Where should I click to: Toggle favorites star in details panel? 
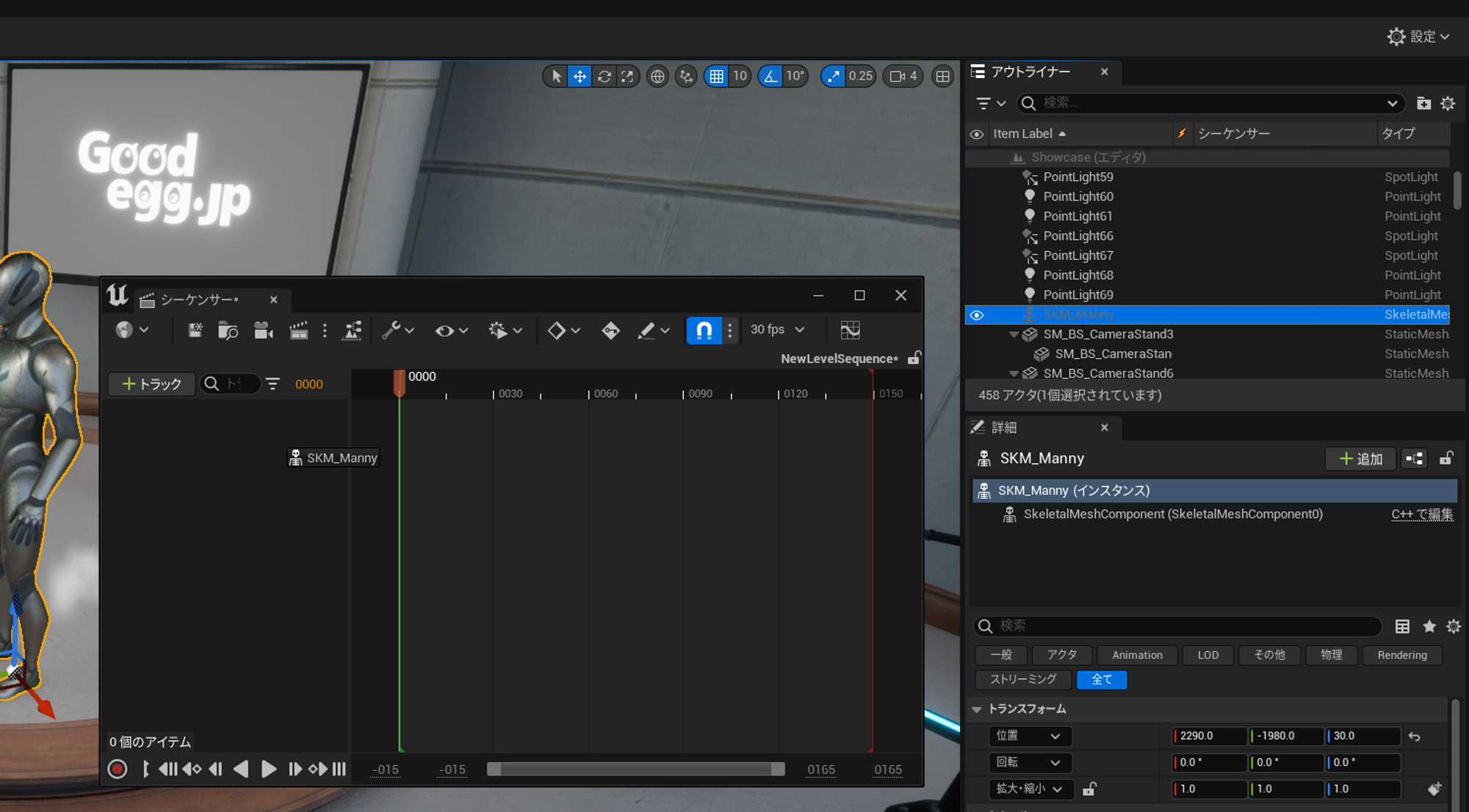[1429, 626]
